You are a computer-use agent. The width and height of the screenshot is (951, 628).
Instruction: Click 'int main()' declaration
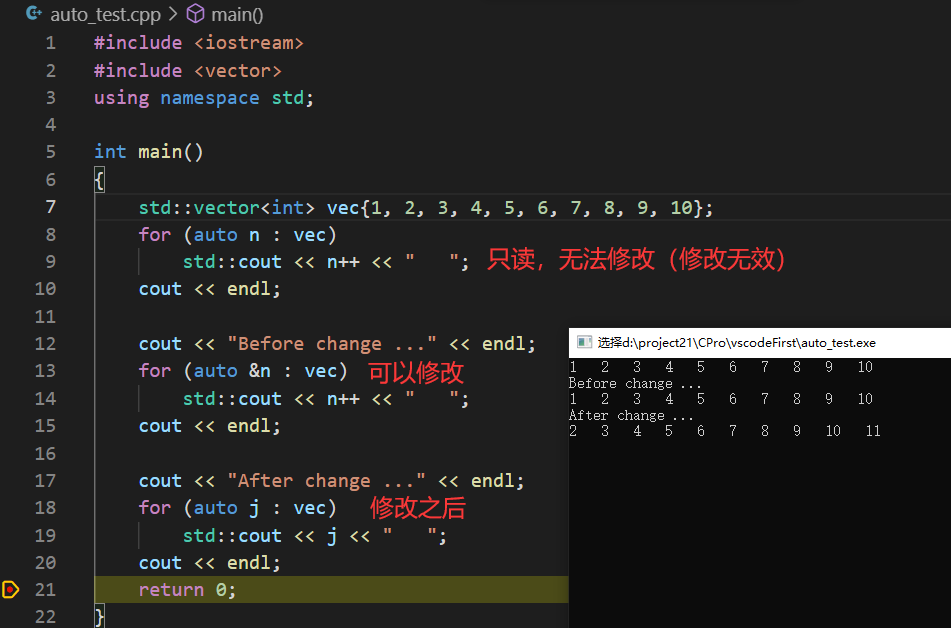[149, 151]
